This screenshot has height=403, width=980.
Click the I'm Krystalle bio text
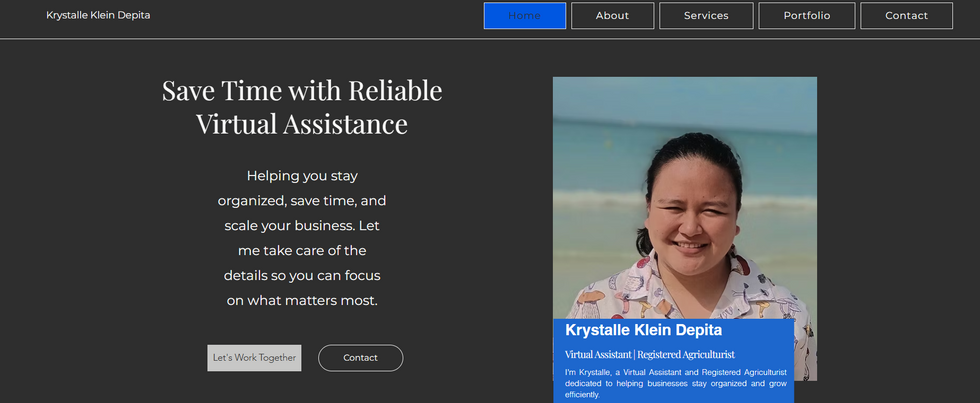pos(676,383)
